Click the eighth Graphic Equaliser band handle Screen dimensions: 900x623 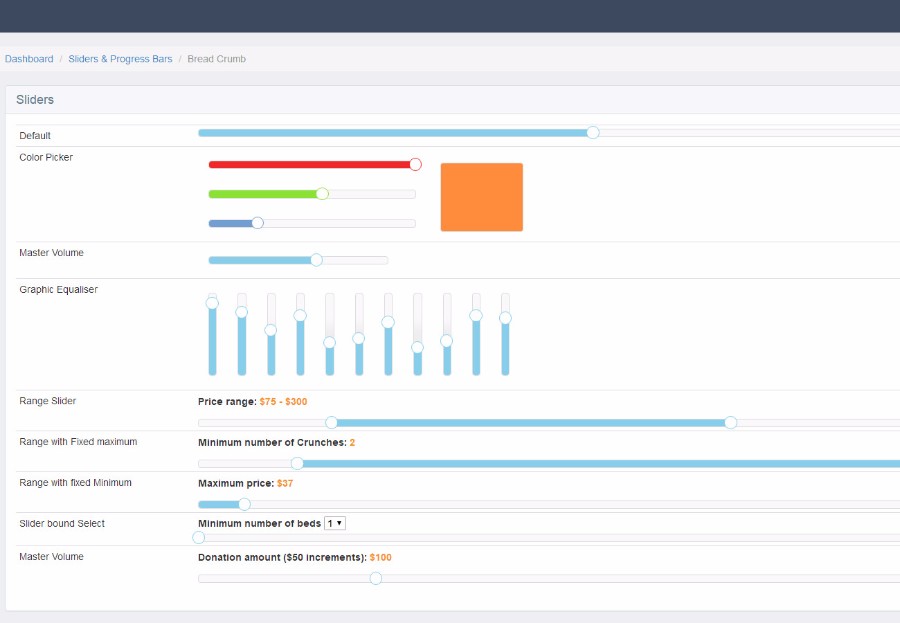pos(418,347)
